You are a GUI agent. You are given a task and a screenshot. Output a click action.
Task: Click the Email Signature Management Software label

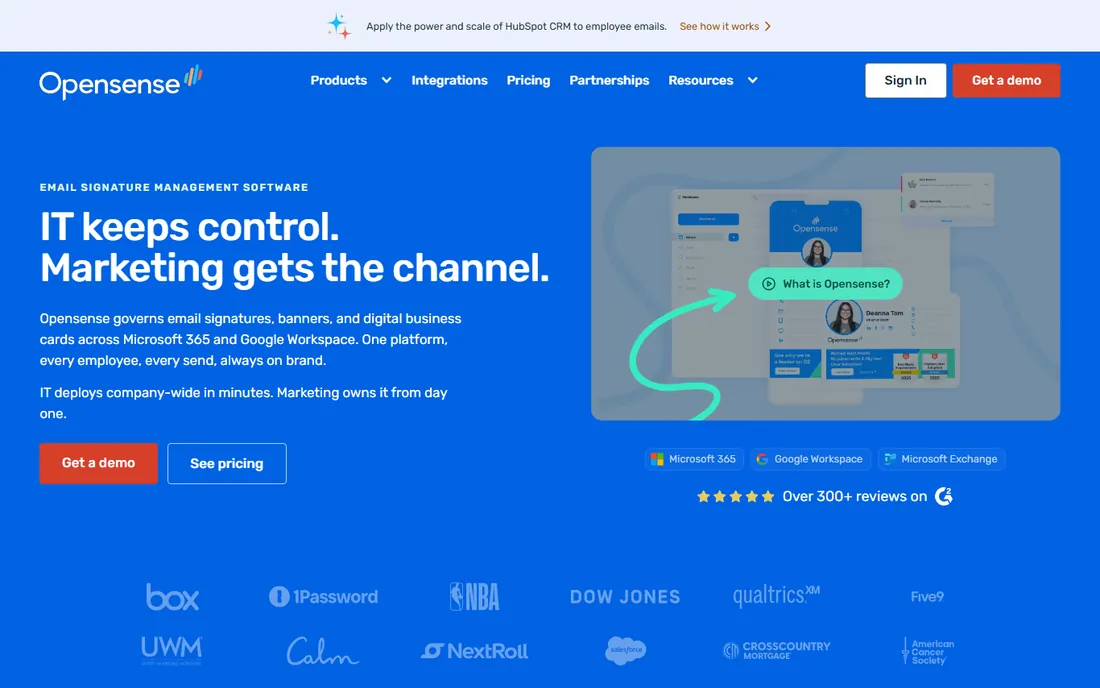tap(174, 187)
